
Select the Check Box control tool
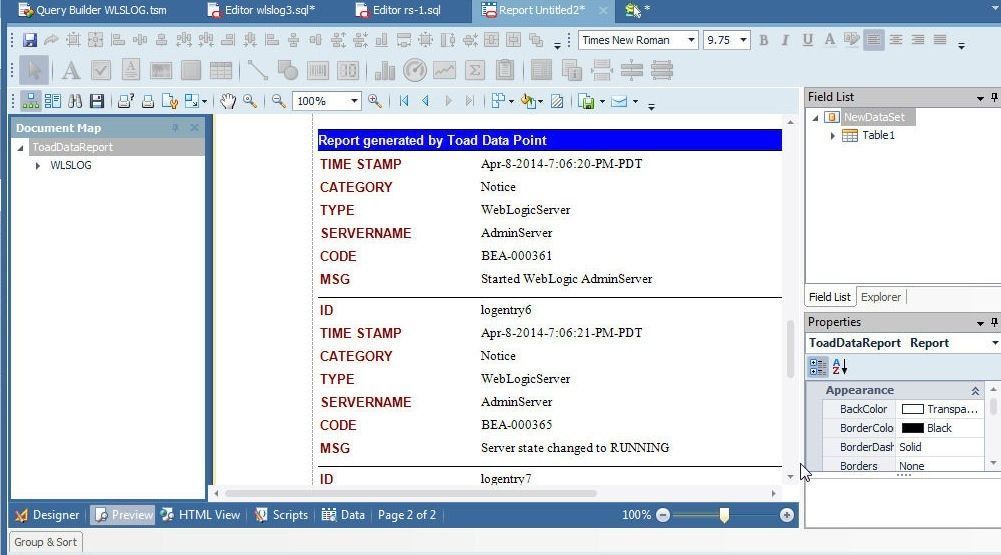pyautogui.click(x=101, y=70)
